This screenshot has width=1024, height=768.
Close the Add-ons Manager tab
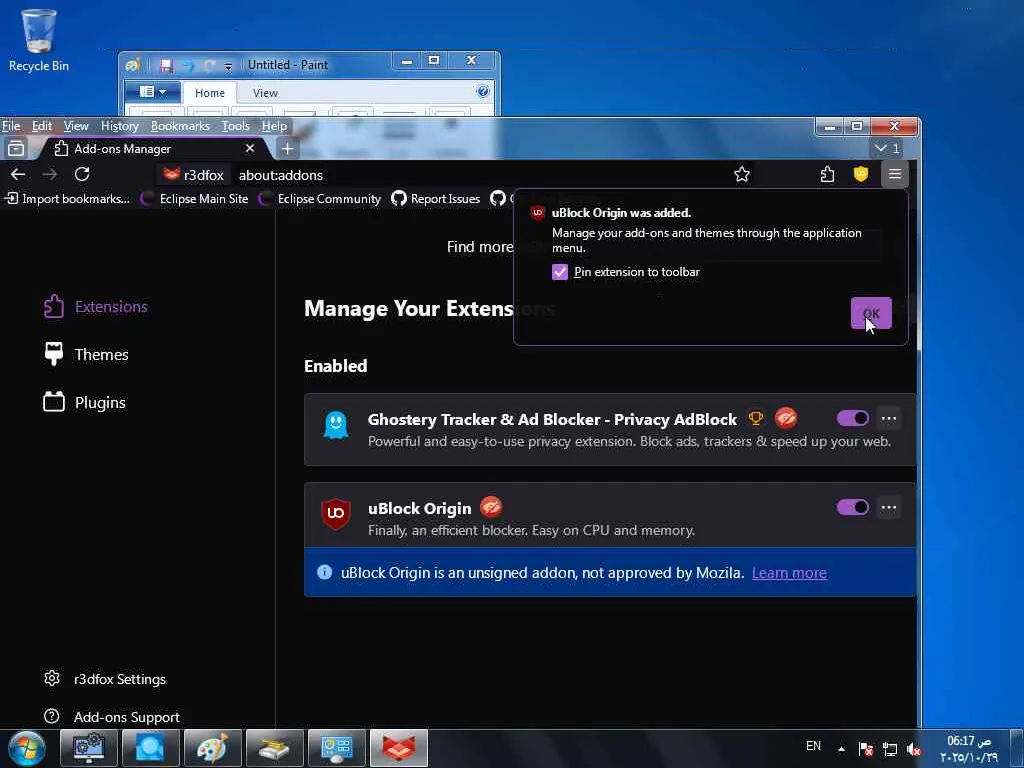point(249,149)
